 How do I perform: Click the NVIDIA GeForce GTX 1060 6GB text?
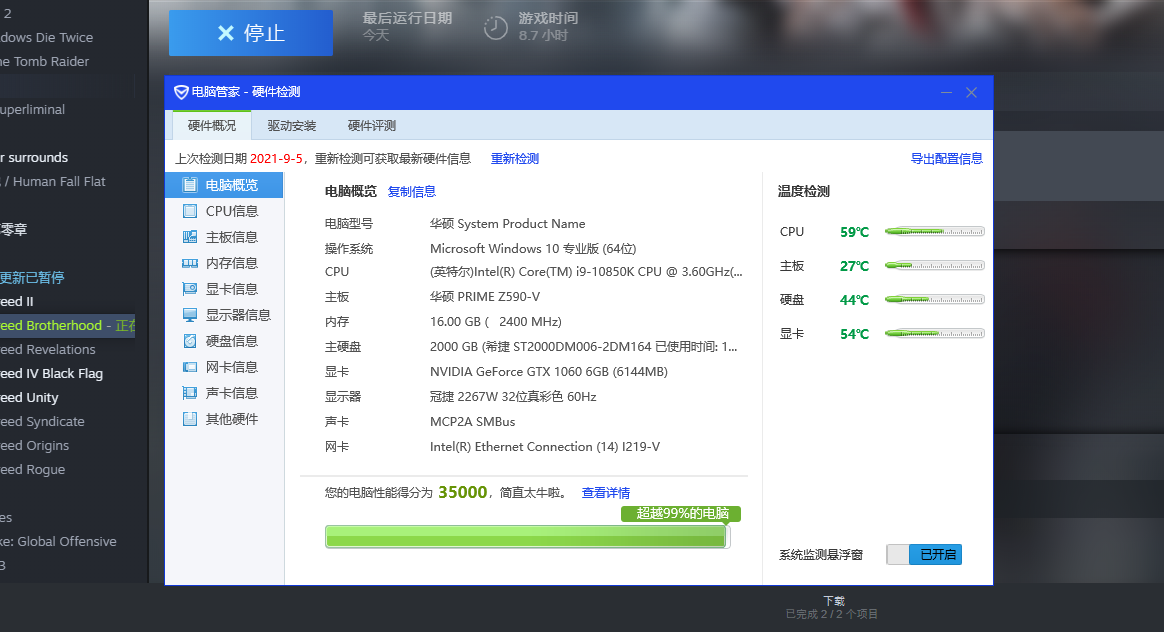point(549,371)
